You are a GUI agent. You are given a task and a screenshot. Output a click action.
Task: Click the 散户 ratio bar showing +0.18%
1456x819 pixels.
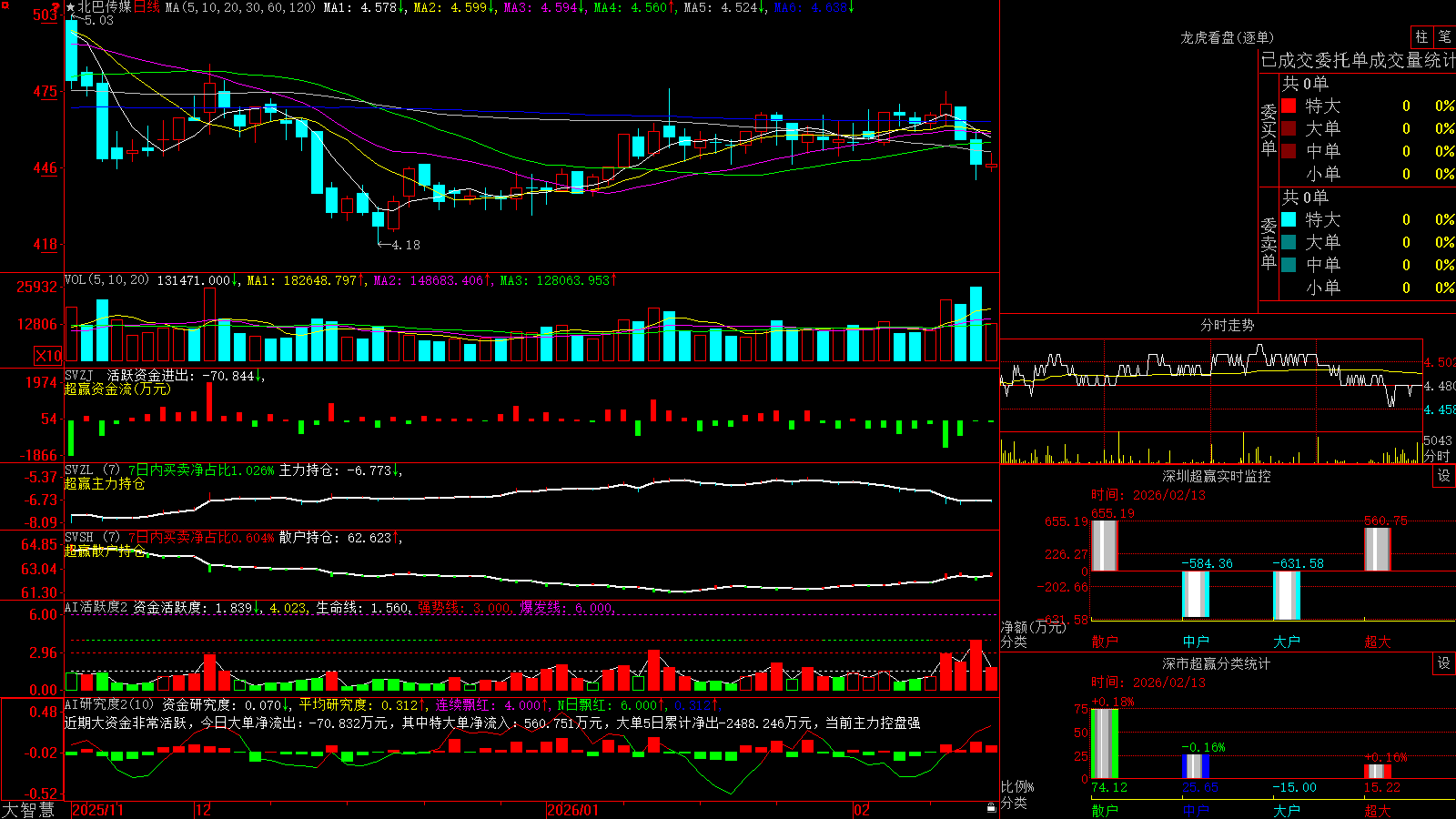[1105, 743]
